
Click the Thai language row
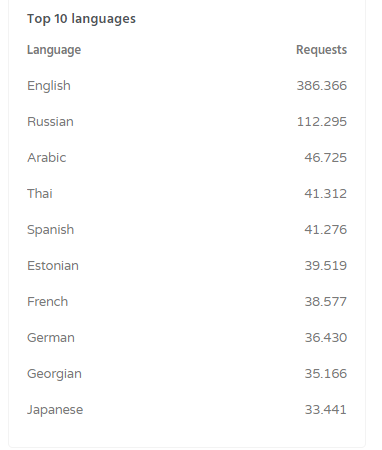click(x=187, y=194)
